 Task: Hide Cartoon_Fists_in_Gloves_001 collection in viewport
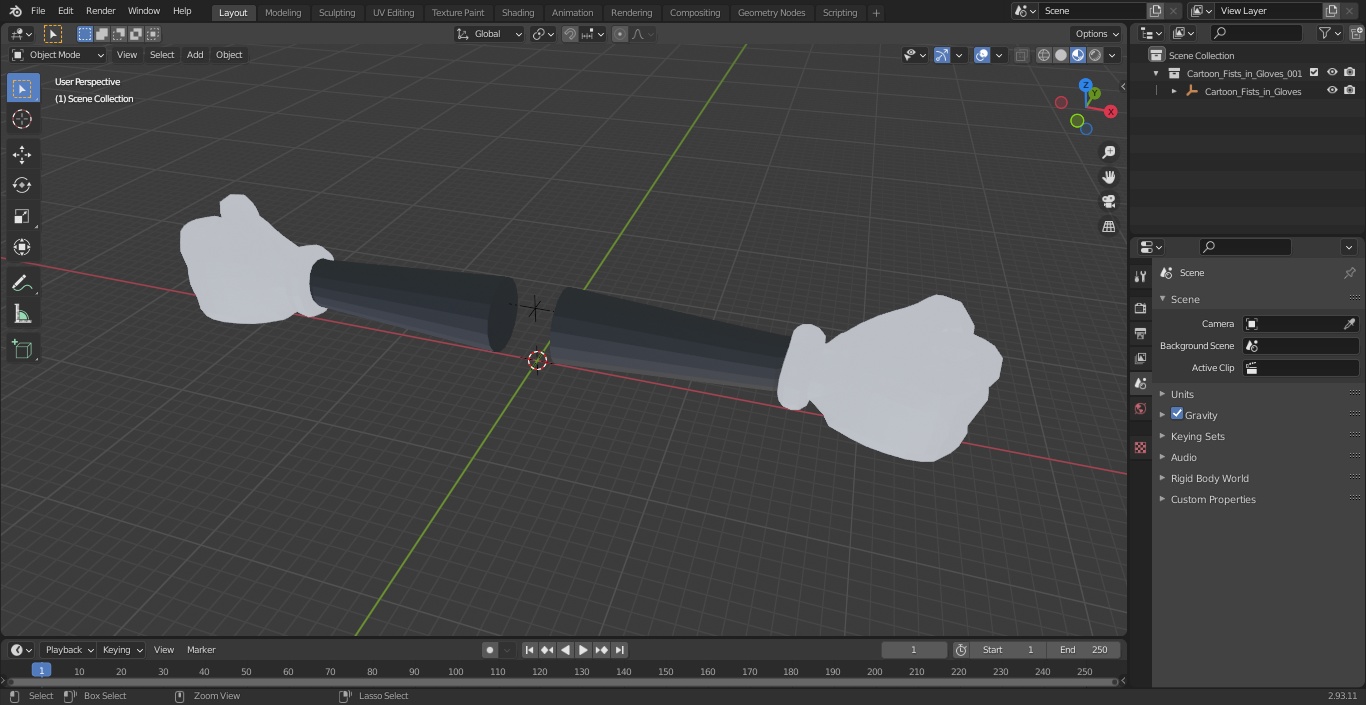(1332, 73)
